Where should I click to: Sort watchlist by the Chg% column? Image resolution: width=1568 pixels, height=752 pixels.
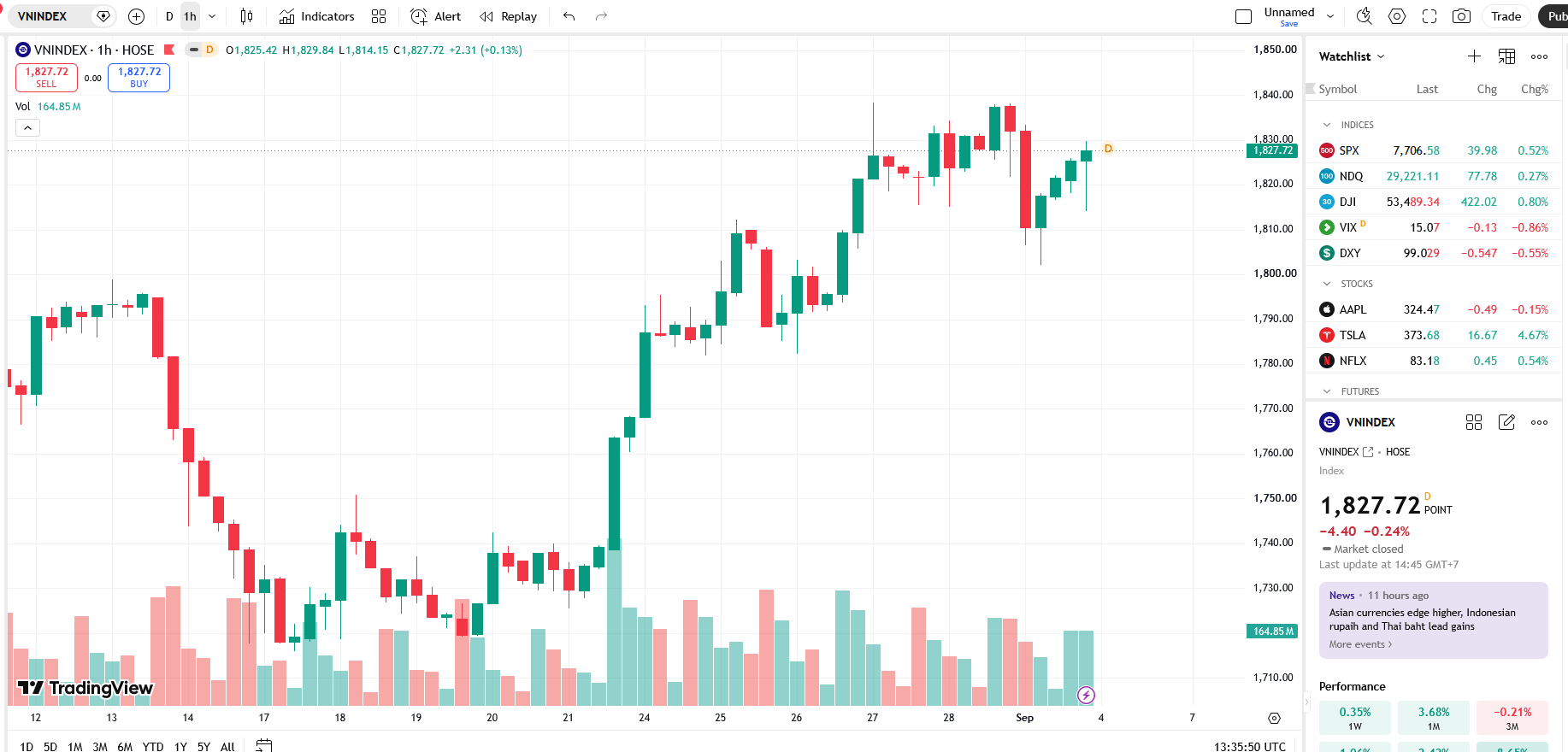(1535, 89)
